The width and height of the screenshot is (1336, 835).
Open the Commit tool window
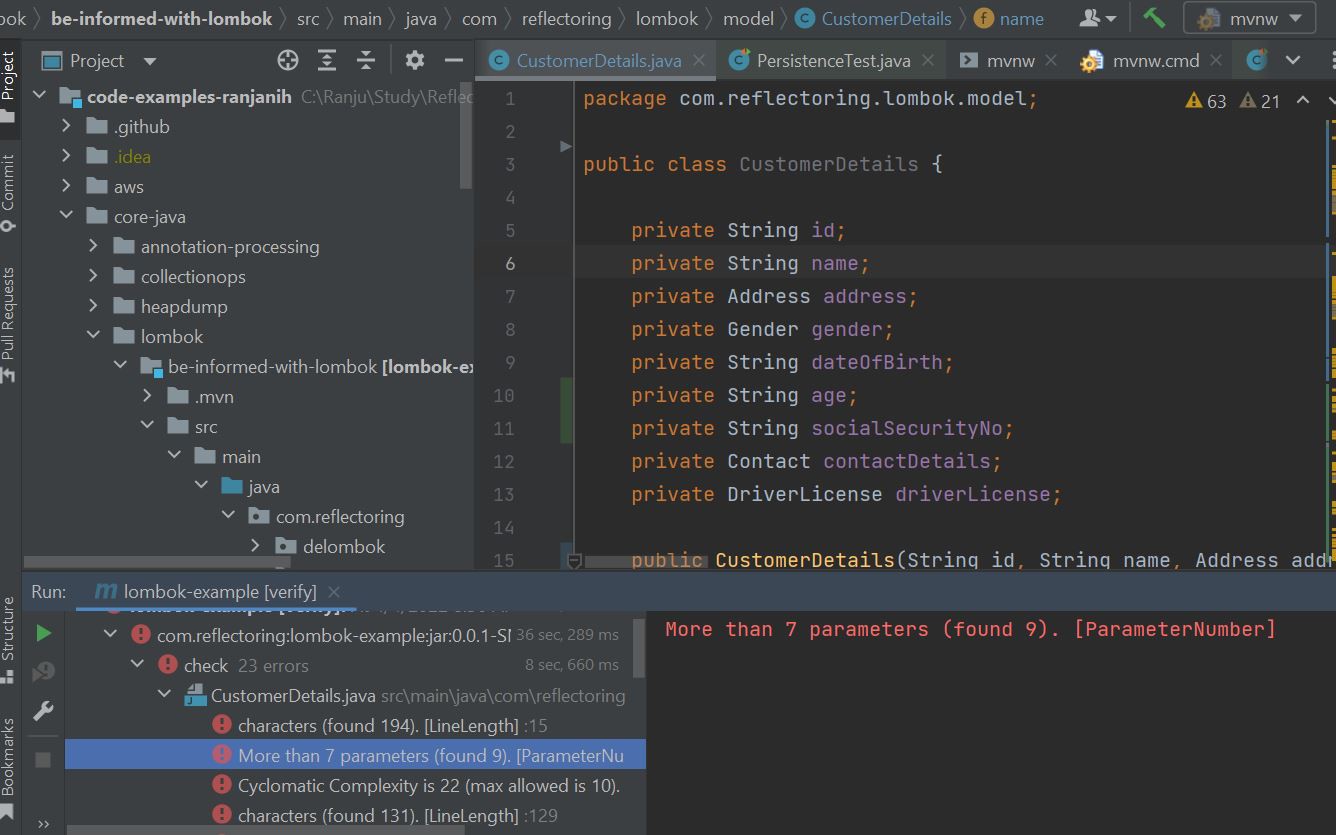coord(9,193)
